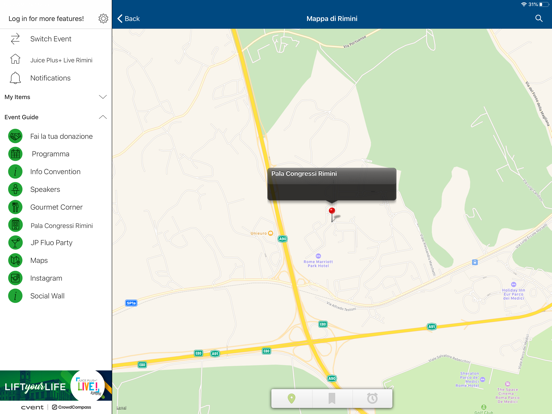Click the cvent CrowdCompass footer logo
The width and height of the screenshot is (552, 414).
click(56, 407)
